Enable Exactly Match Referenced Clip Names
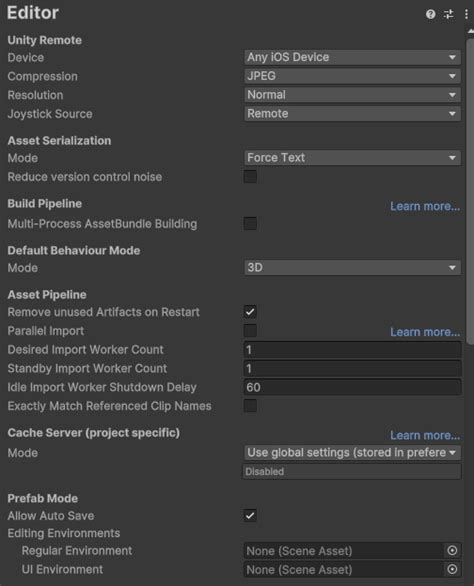This screenshot has height=586, width=474. click(250, 405)
